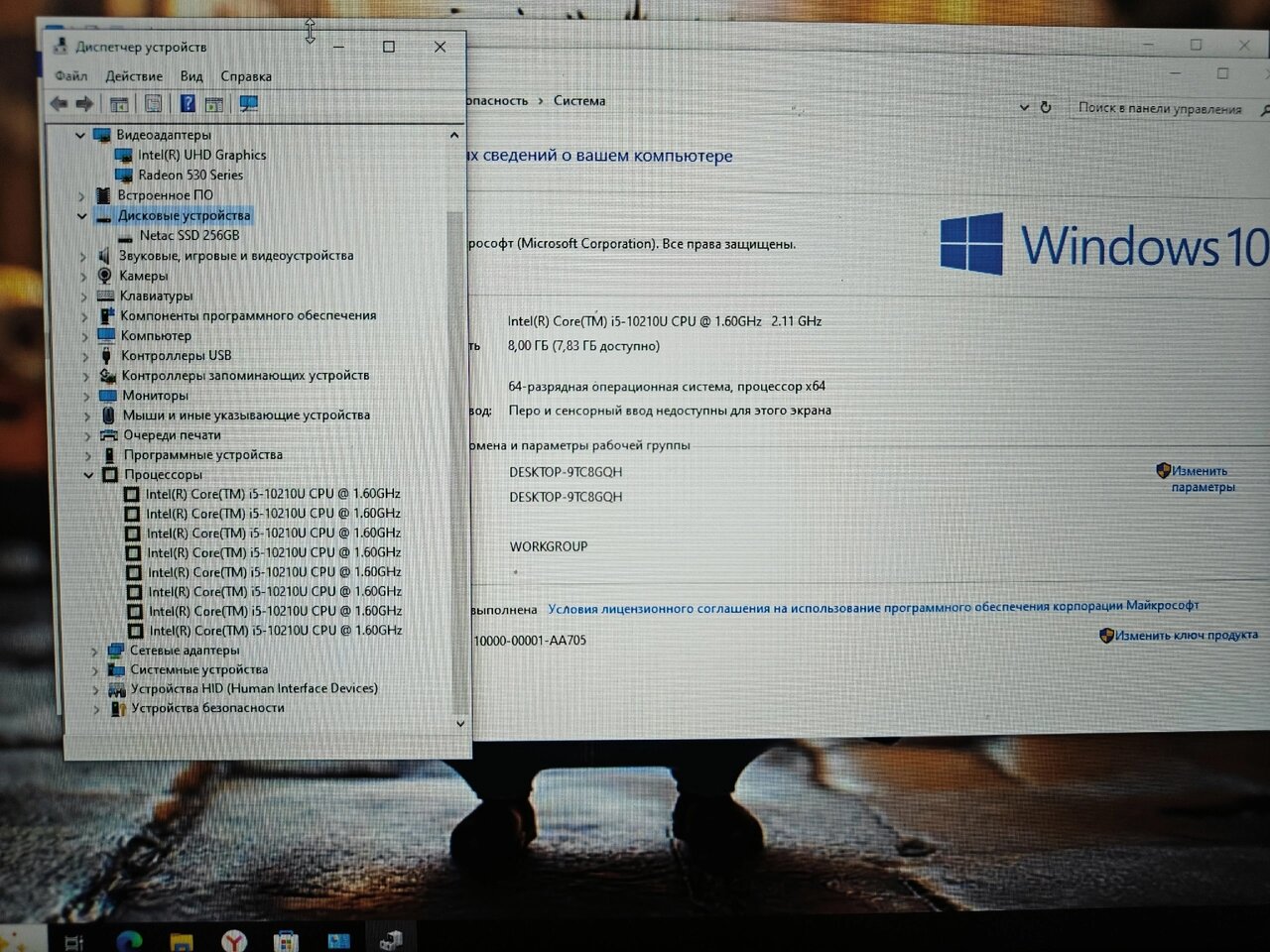The width and height of the screenshot is (1270, 952).
Task: Click the printer icon beside Очереди печати
Action: [108, 434]
